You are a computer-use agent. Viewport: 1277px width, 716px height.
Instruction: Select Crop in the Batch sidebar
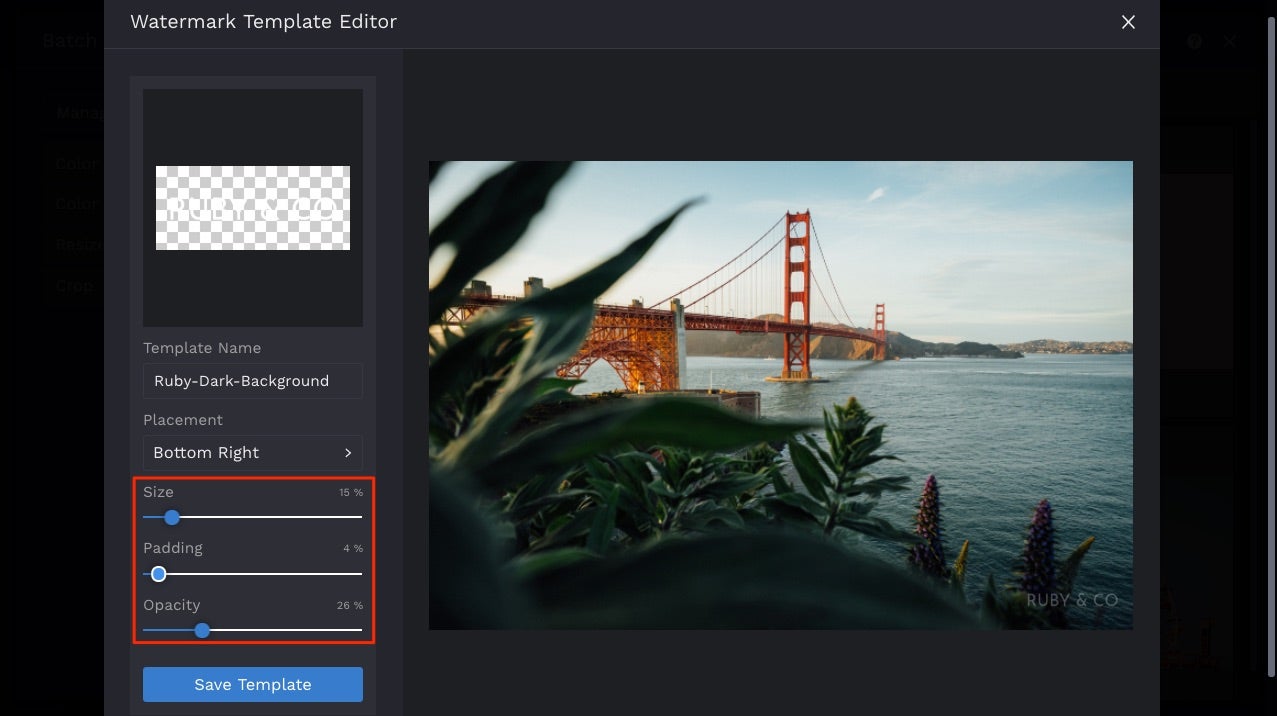click(x=73, y=285)
